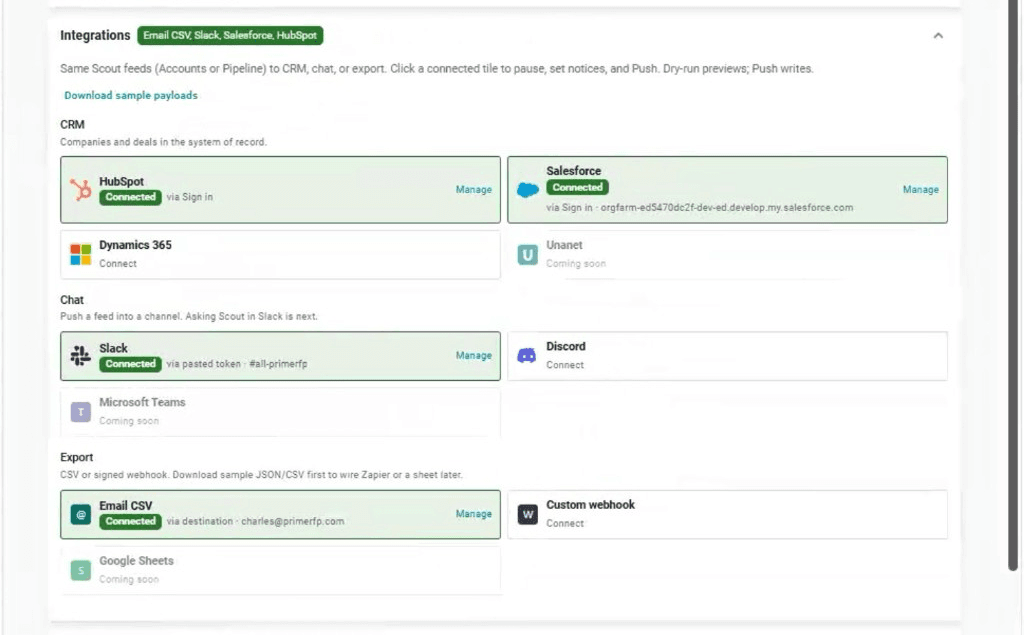
Task: Click 'CSV or signed webhook' description
Action: (x=261, y=475)
